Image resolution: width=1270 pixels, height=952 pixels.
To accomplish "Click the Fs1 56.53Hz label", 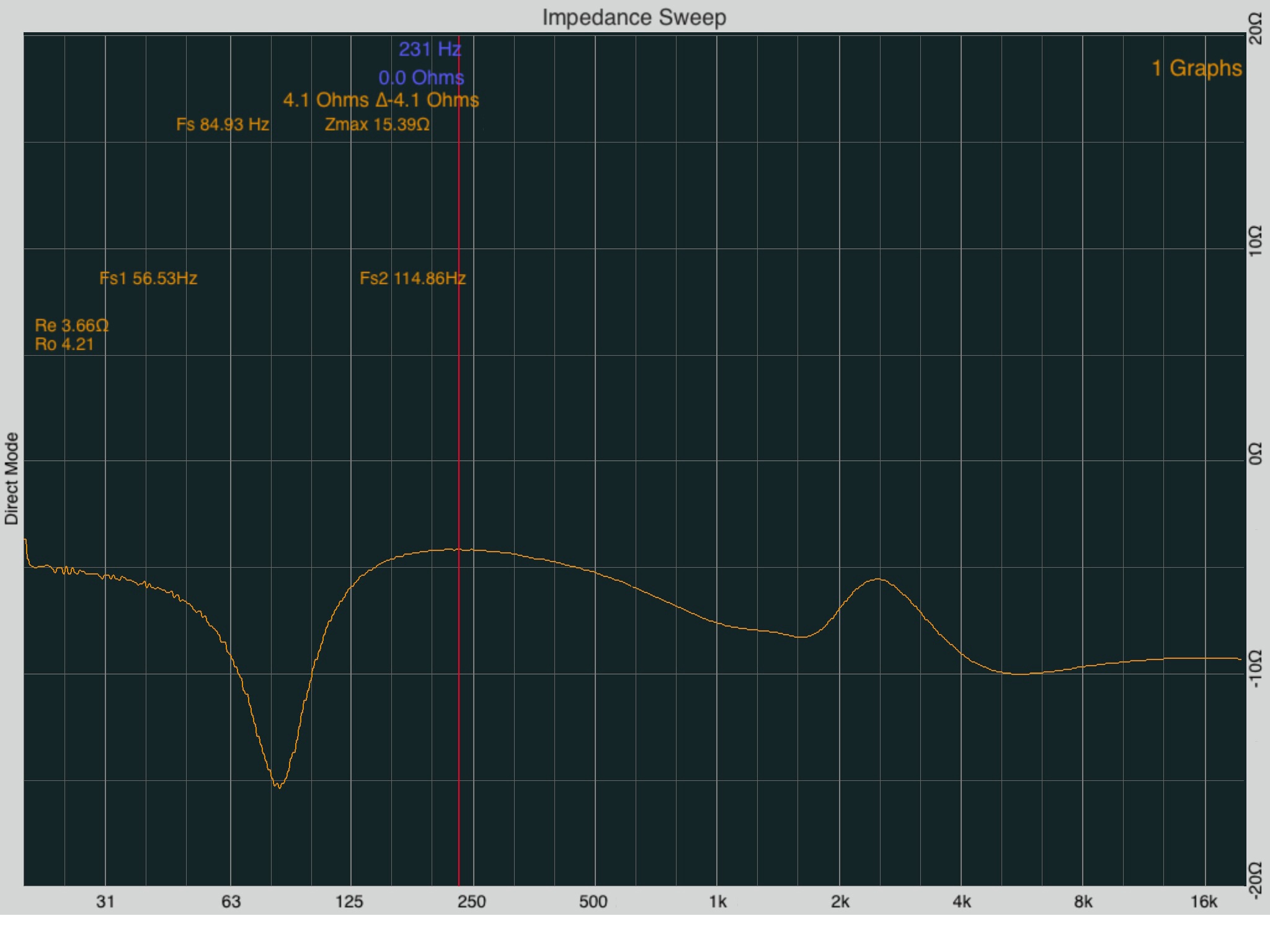I will point(148,278).
